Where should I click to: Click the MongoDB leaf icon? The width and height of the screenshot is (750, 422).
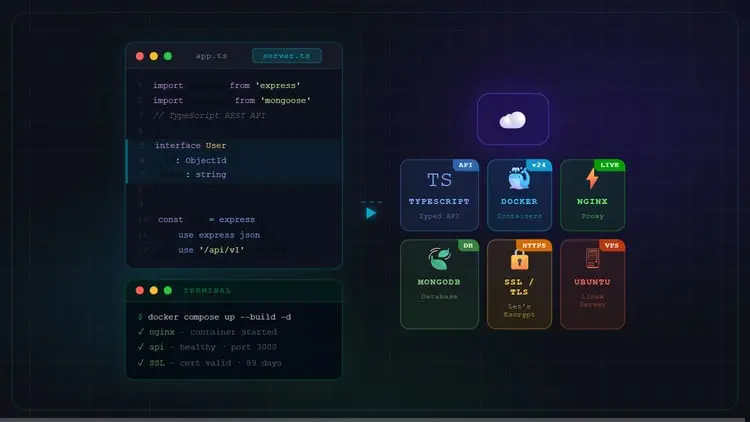(x=439, y=259)
